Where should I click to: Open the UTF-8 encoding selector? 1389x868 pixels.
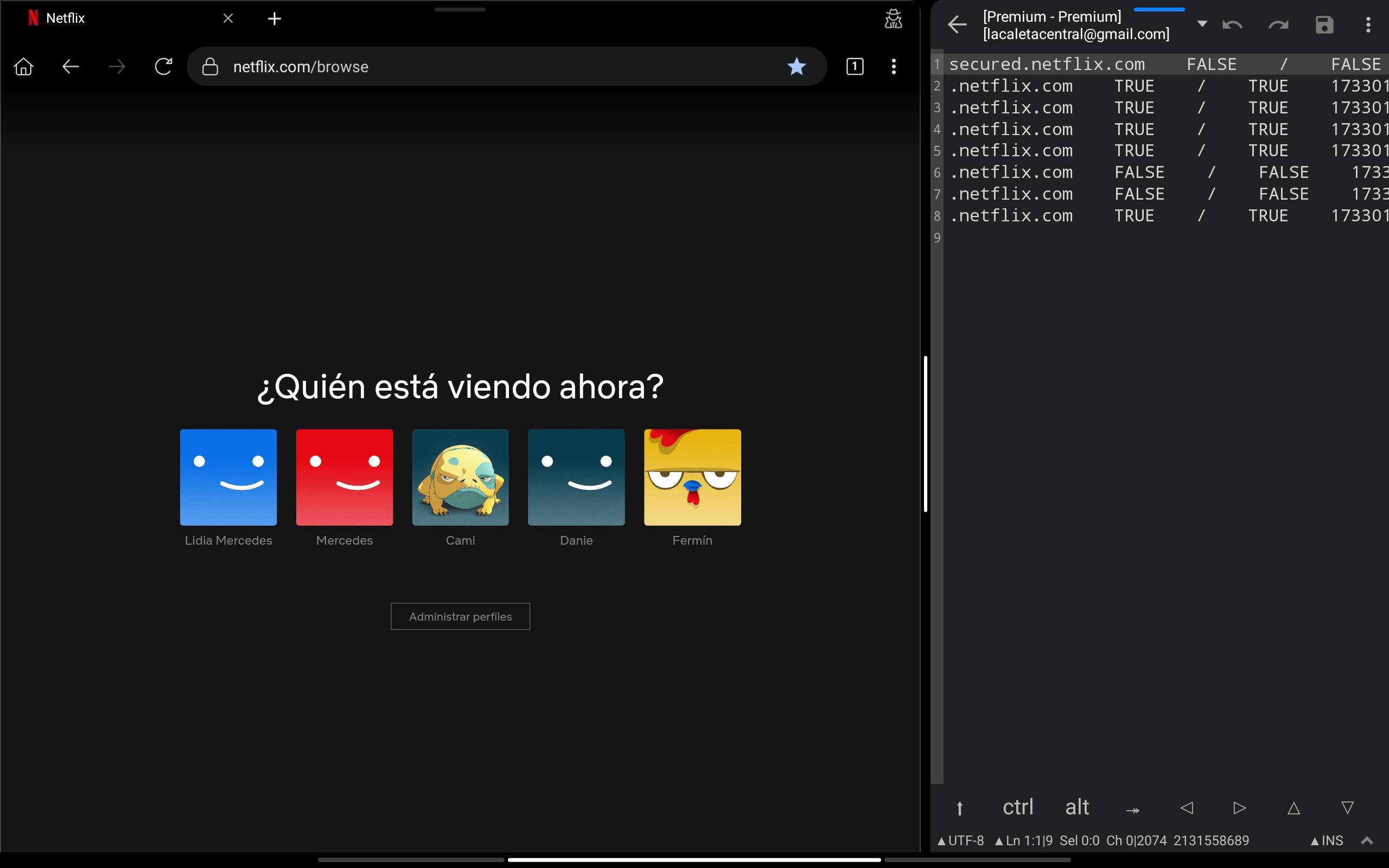click(x=961, y=840)
